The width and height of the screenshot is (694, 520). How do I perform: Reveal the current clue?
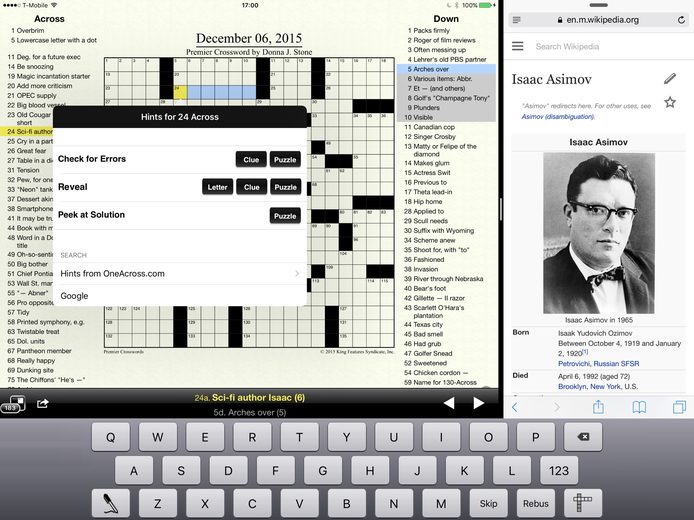click(x=251, y=187)
